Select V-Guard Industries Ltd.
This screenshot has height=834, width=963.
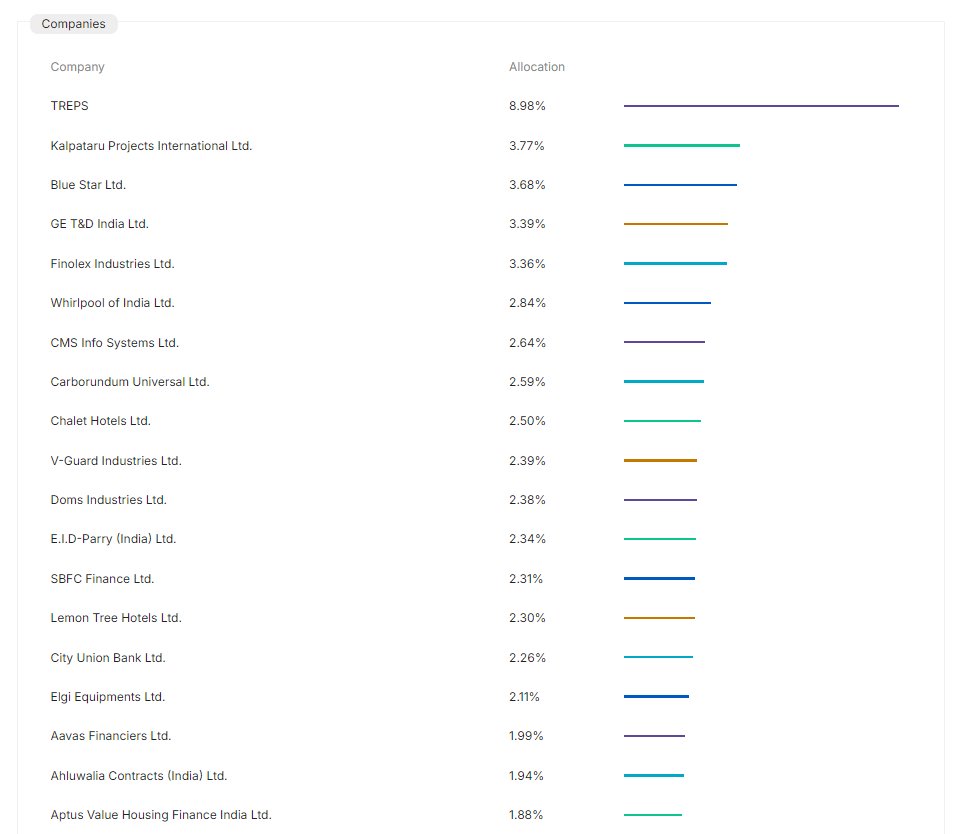point(116,461)
